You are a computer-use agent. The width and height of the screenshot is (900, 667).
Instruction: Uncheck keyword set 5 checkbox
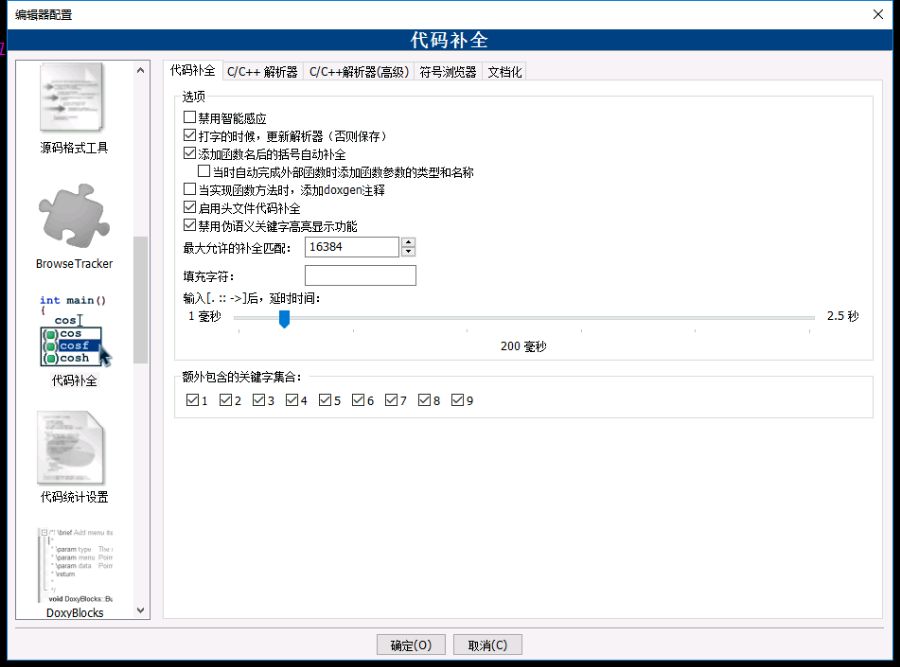(x=325, y=400)
